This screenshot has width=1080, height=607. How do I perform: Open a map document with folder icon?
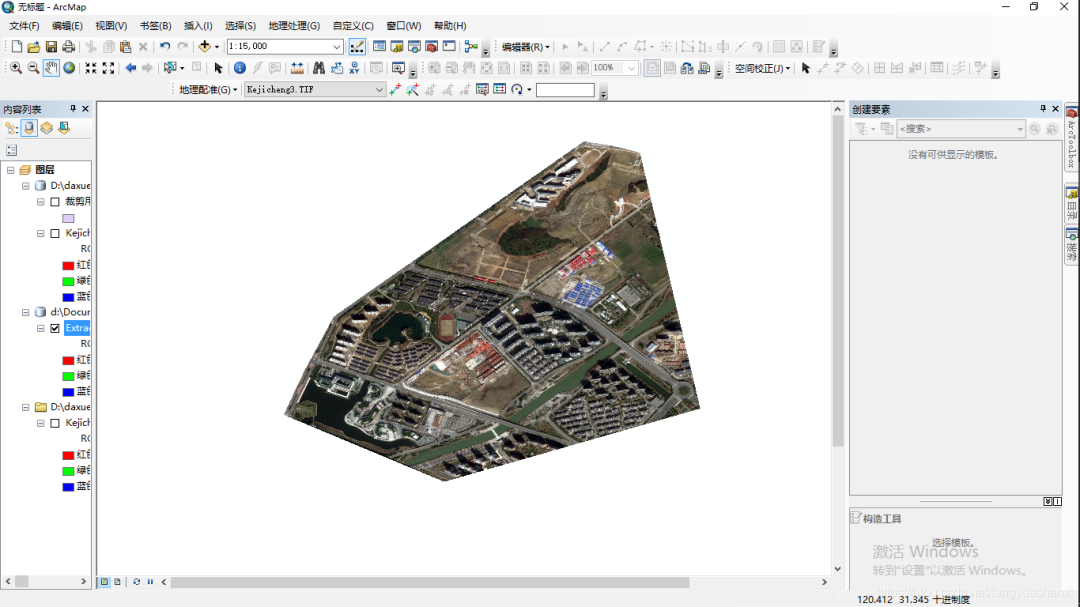pos(34,47)
